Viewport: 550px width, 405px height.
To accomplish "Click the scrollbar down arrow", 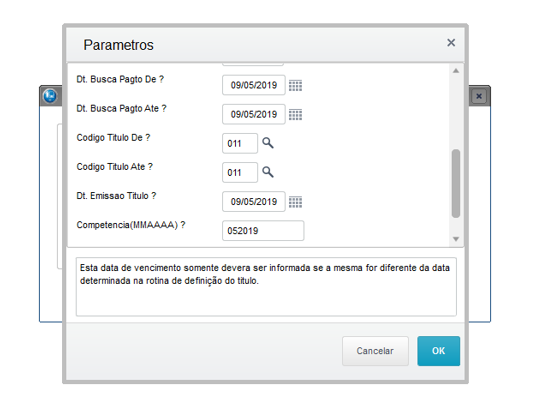I will 456,239.
